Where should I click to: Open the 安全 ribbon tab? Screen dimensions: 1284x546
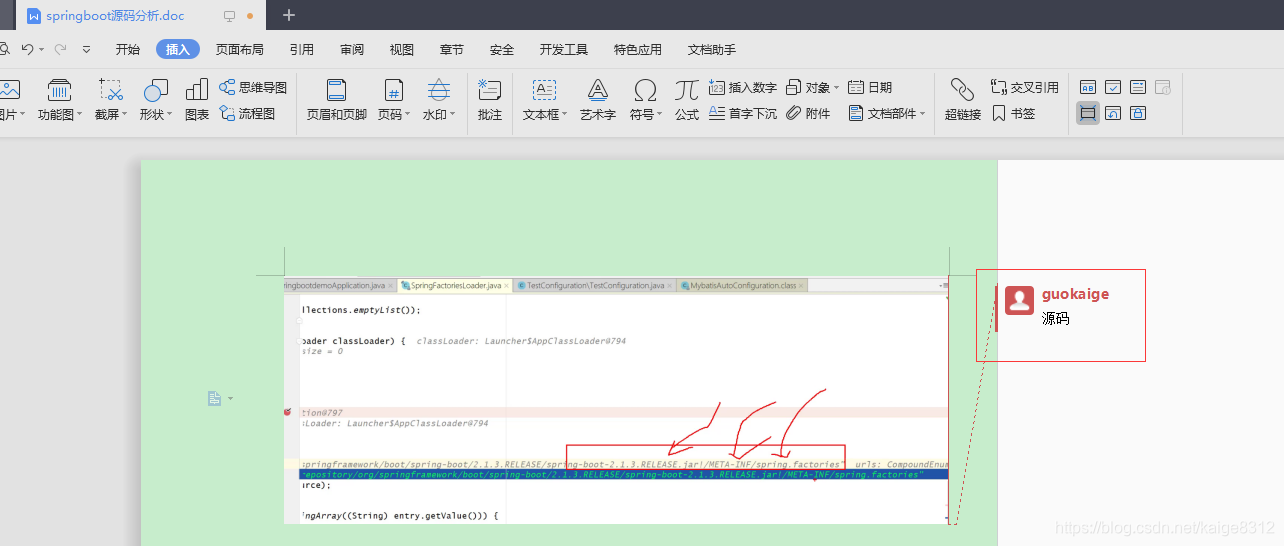pyautogui.click(x=502, y=49)
